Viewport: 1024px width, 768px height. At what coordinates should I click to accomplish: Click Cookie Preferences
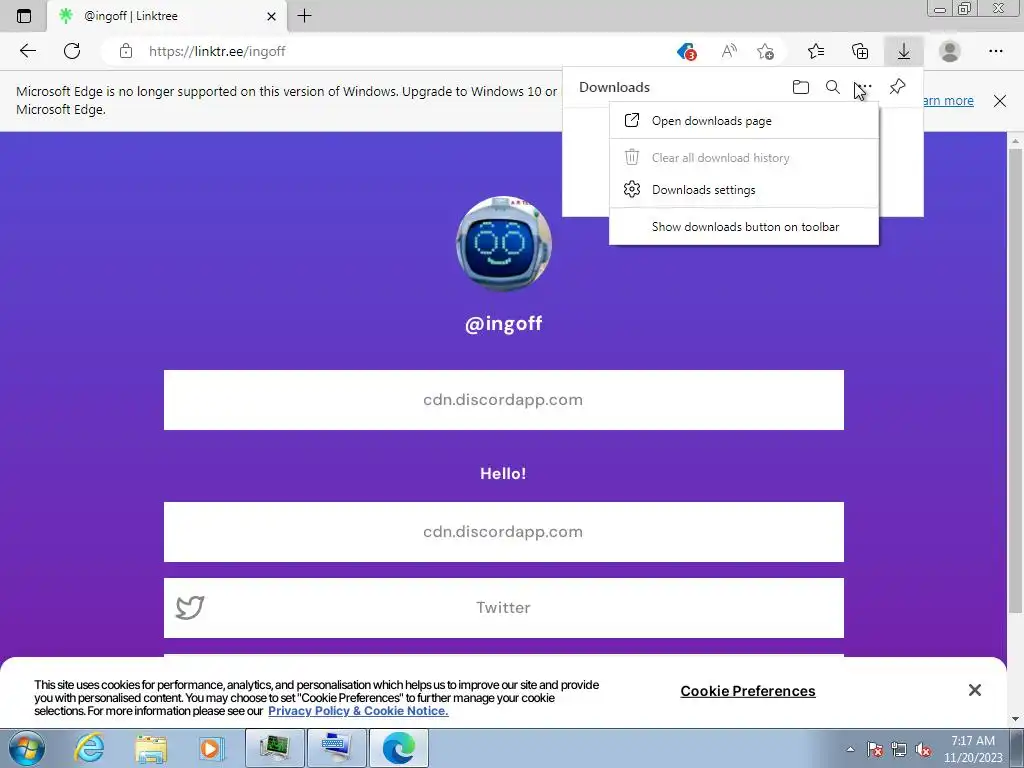click(x=748, y=691)
